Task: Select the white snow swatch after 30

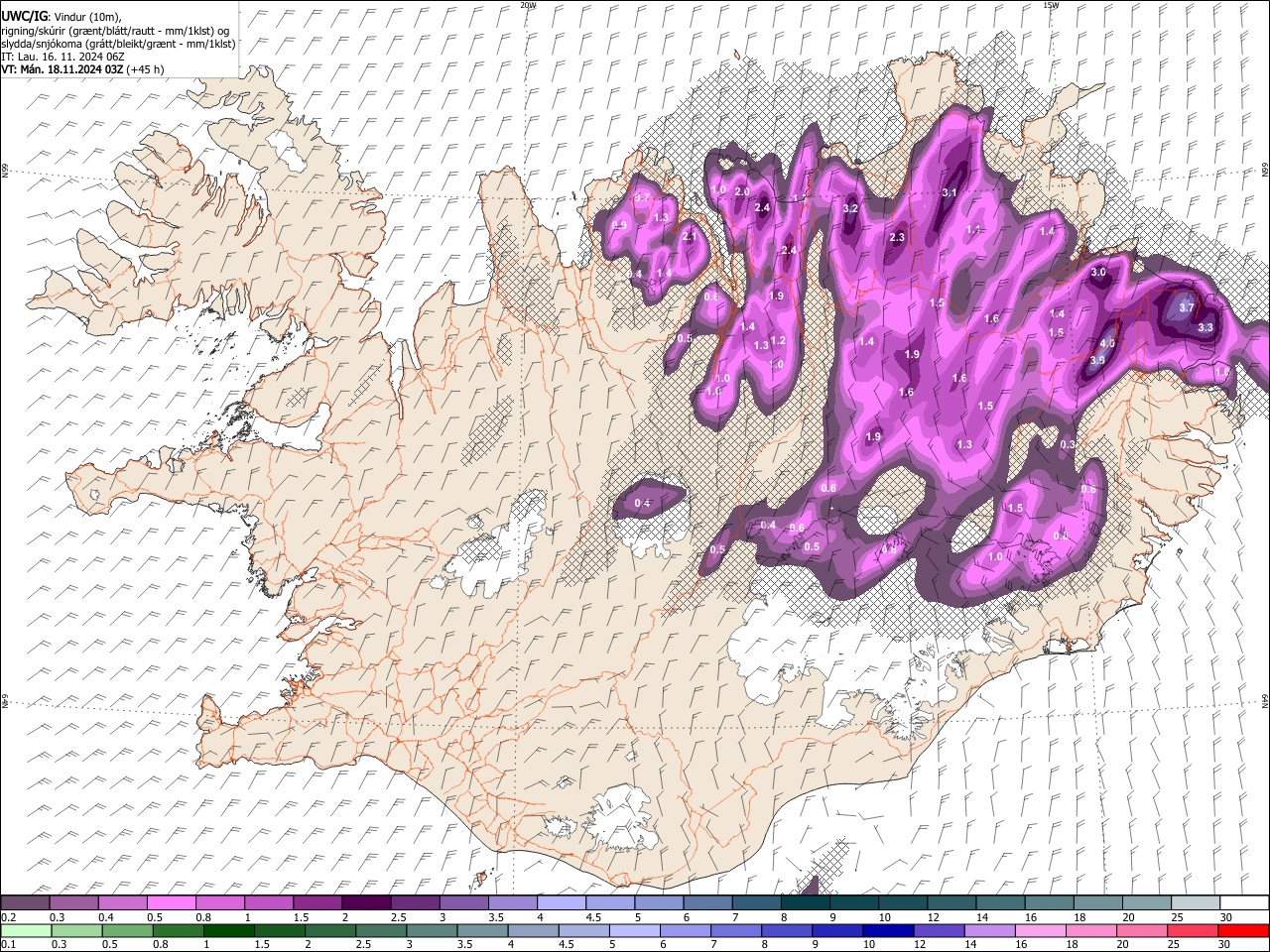Action: pyautogui.click(x=1243, y=902)
